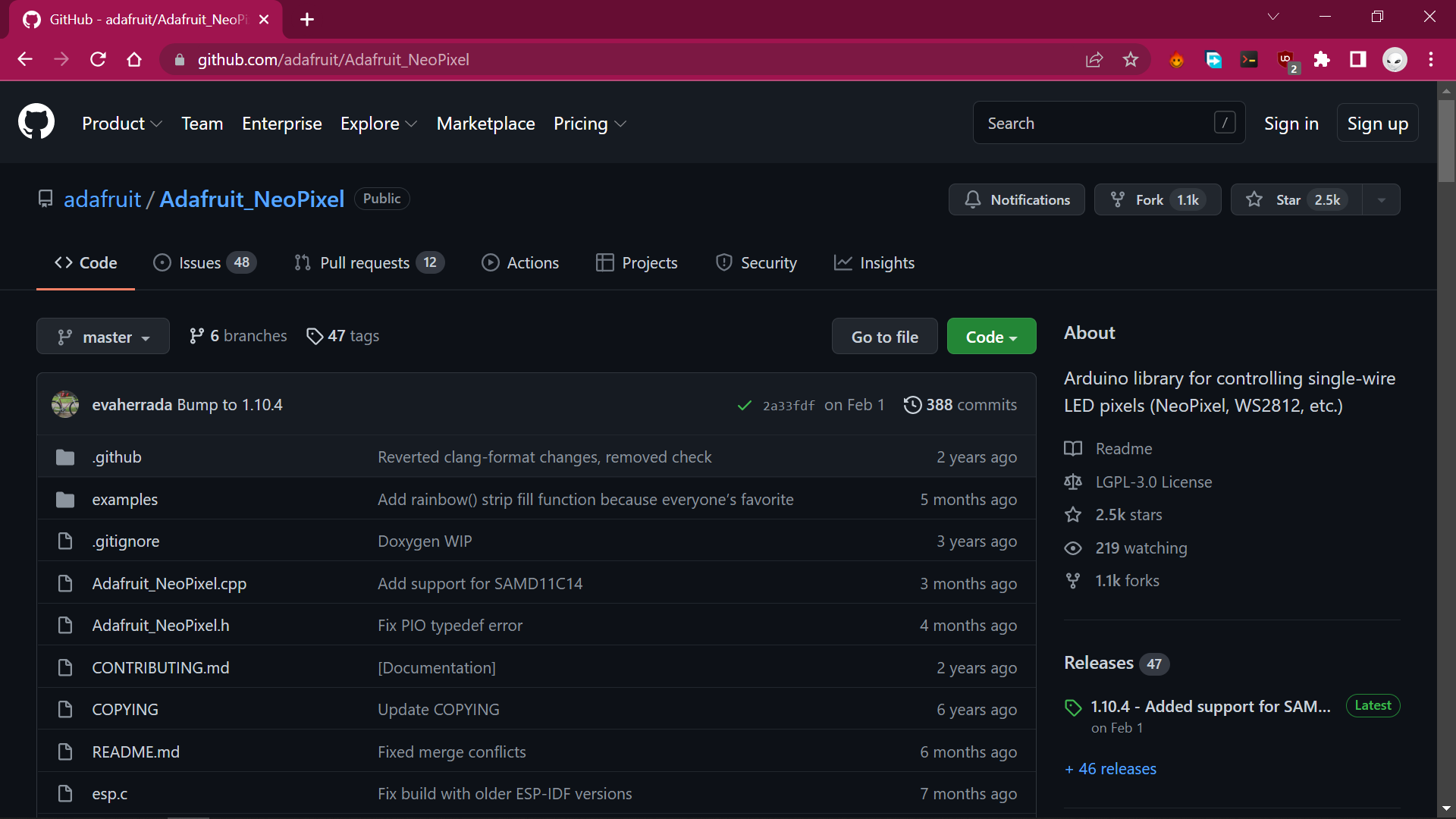
Task: Click the Notifications button
Action: pyautogui.click(x=1017, y=199)
